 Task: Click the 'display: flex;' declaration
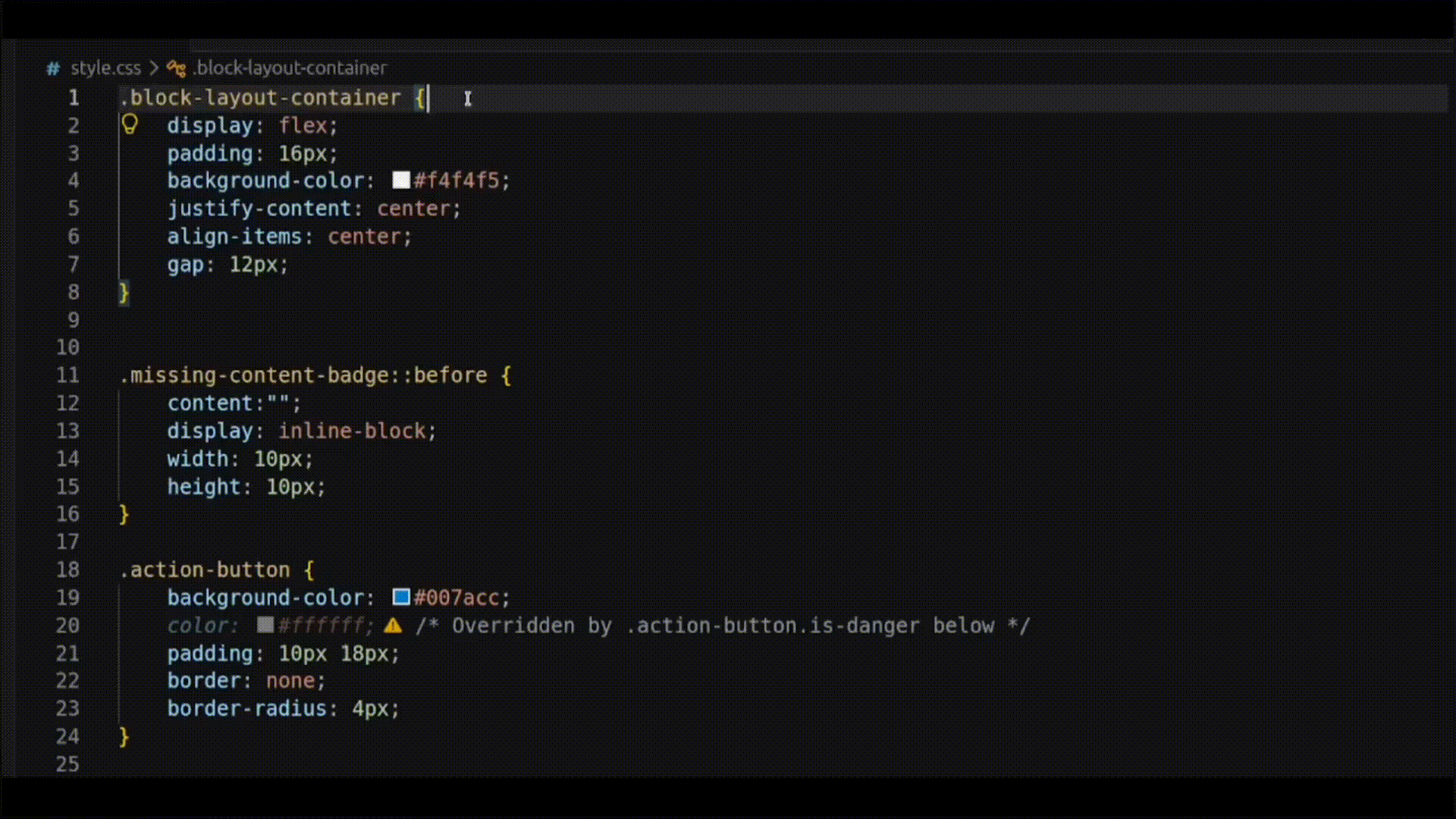click(x=253, y=125)
